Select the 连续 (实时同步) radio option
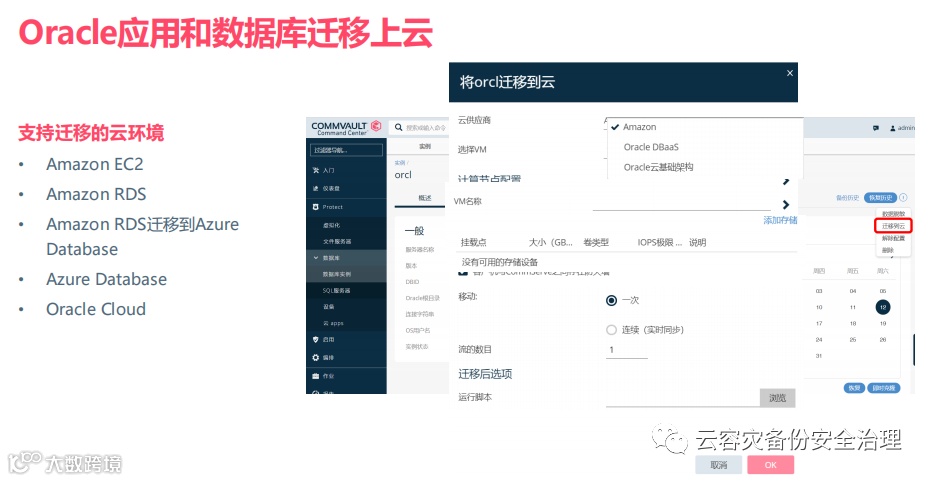 [611, 329]
